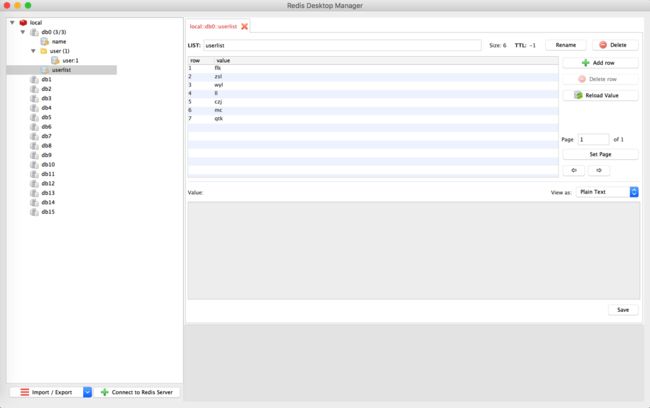Click the userlist key icon in tree
The height and width of the screenshot is (408, 650).
45,70
